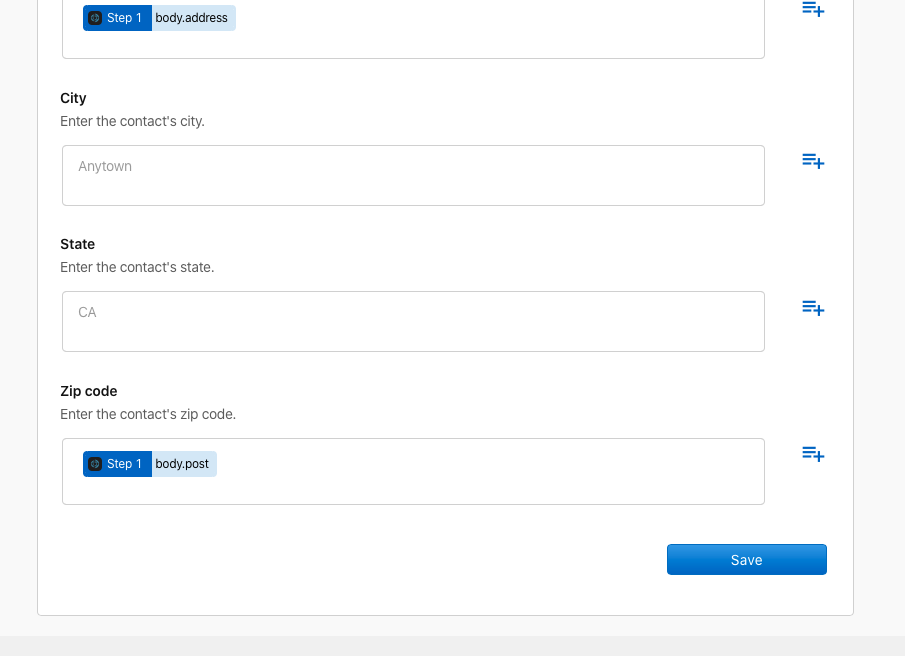This screenshot has height=656, width=905.
Task: Select the body.post mapped data pill
Action: click(x=183, y=464)
